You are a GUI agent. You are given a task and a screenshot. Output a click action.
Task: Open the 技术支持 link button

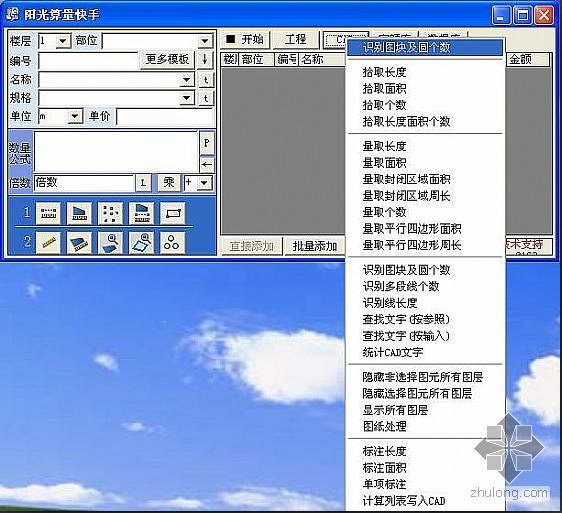[528, 245]
